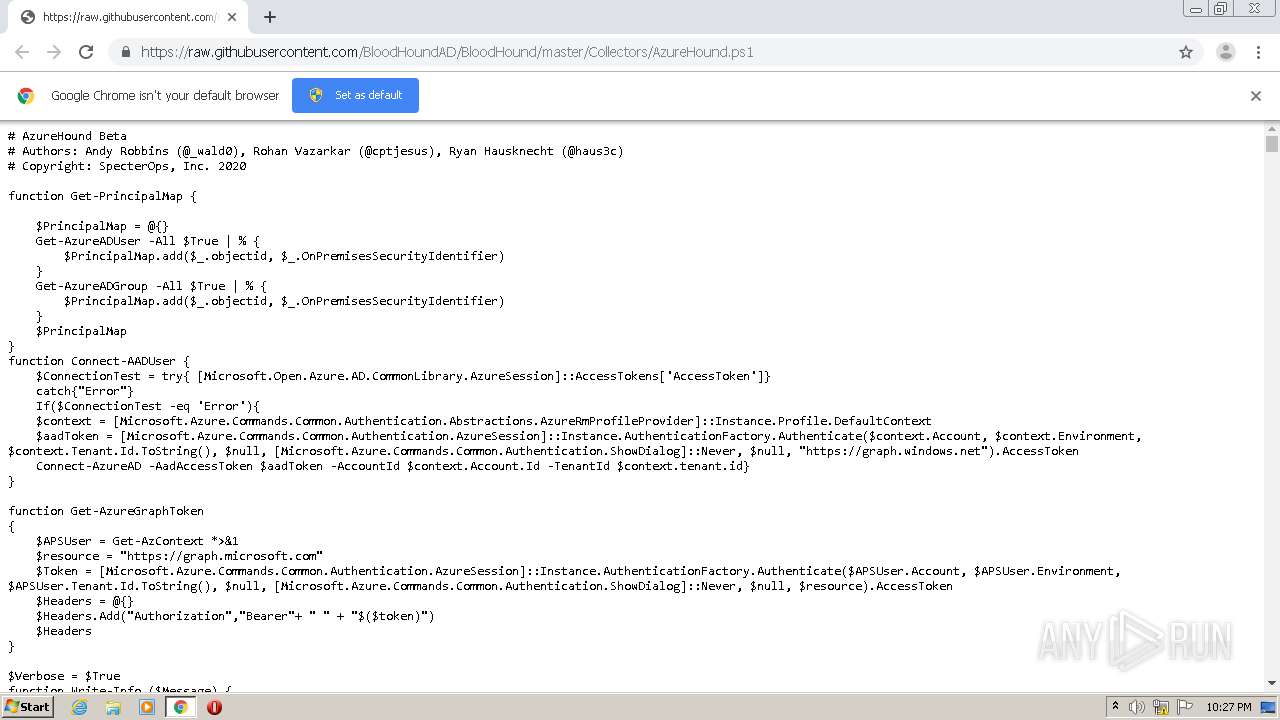Click the "$Verbose = $True" line
The image size is (1280, 720).
tap(64, 676)
